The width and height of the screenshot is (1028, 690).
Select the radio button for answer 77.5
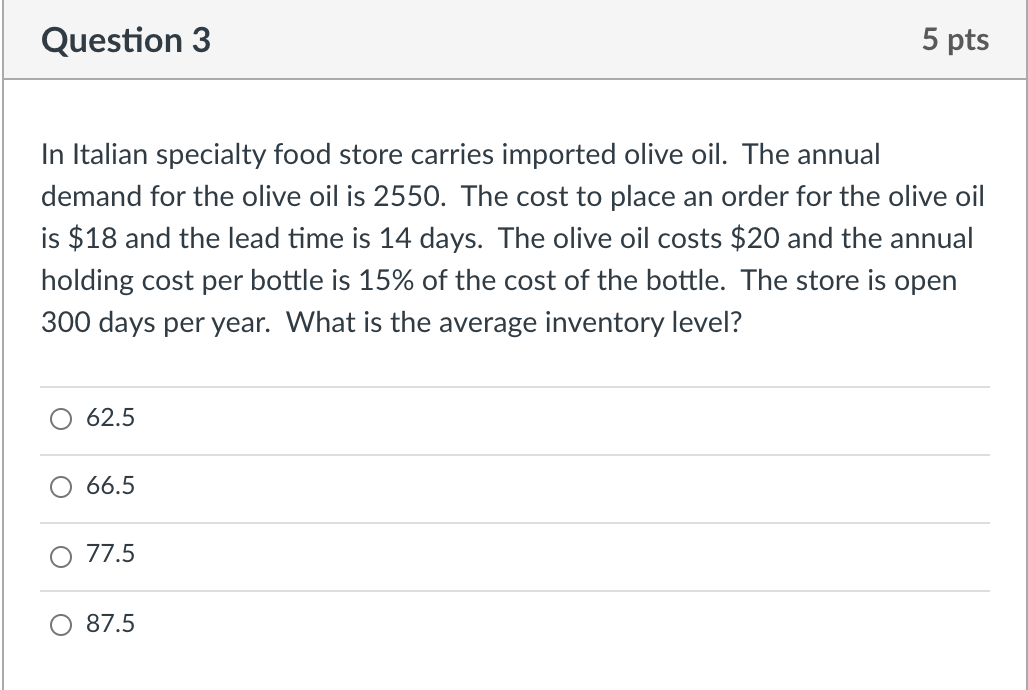coord(61,557)
